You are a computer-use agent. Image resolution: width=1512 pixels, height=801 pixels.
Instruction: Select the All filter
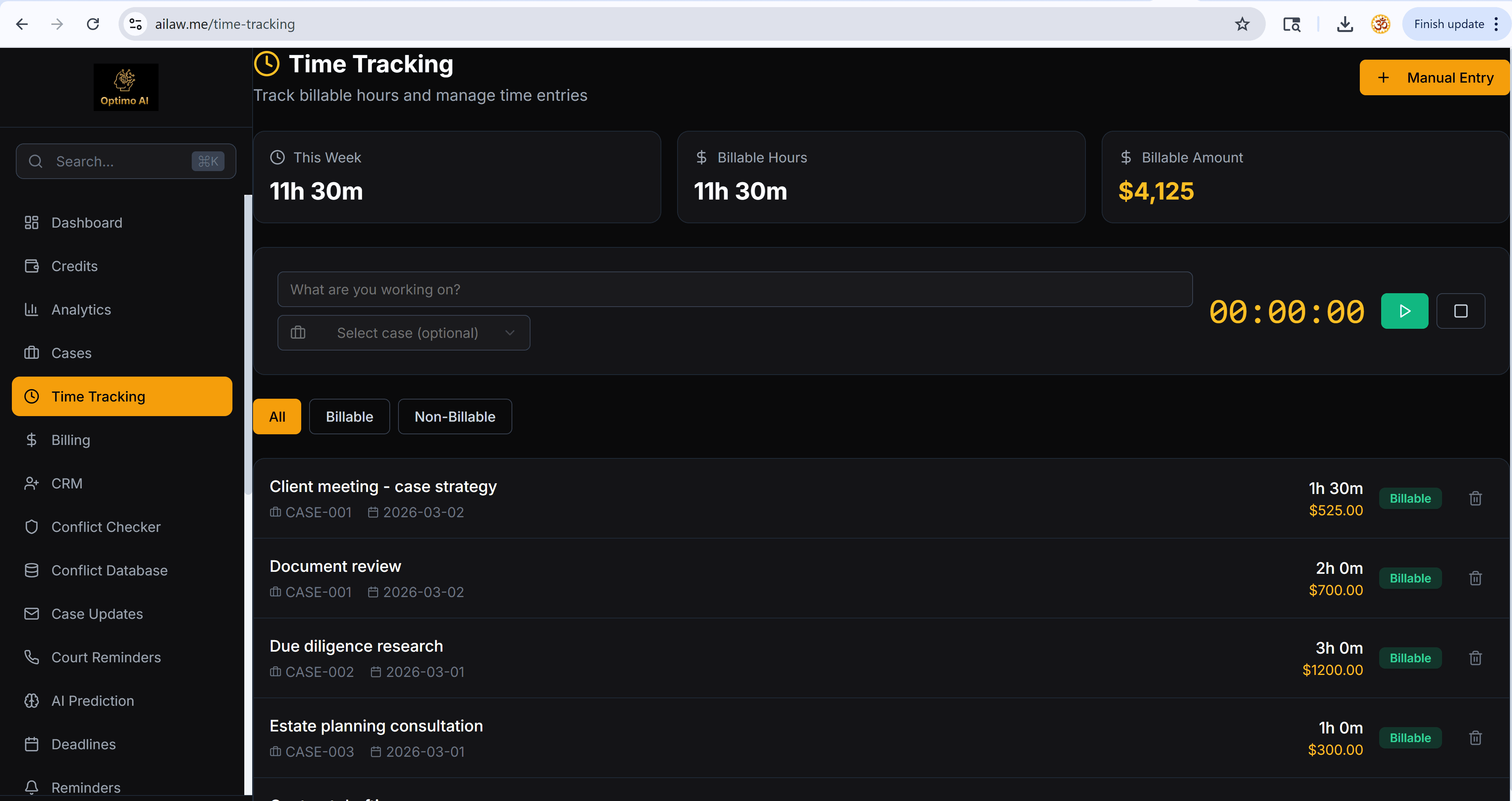pyautogui.click(x=277, y=417)
